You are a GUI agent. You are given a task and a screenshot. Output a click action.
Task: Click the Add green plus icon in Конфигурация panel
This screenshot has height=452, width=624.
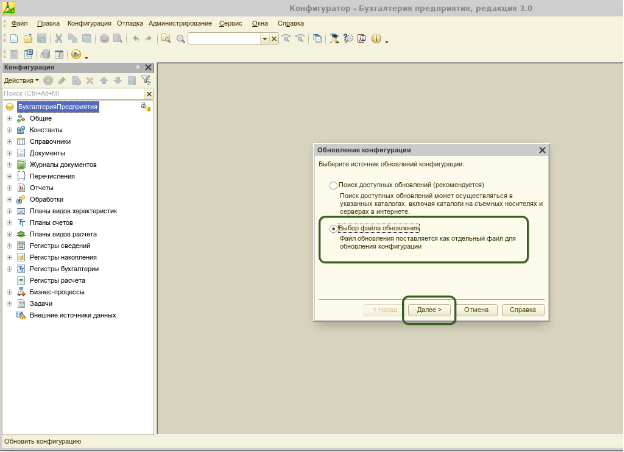click(x=48, y=80)
